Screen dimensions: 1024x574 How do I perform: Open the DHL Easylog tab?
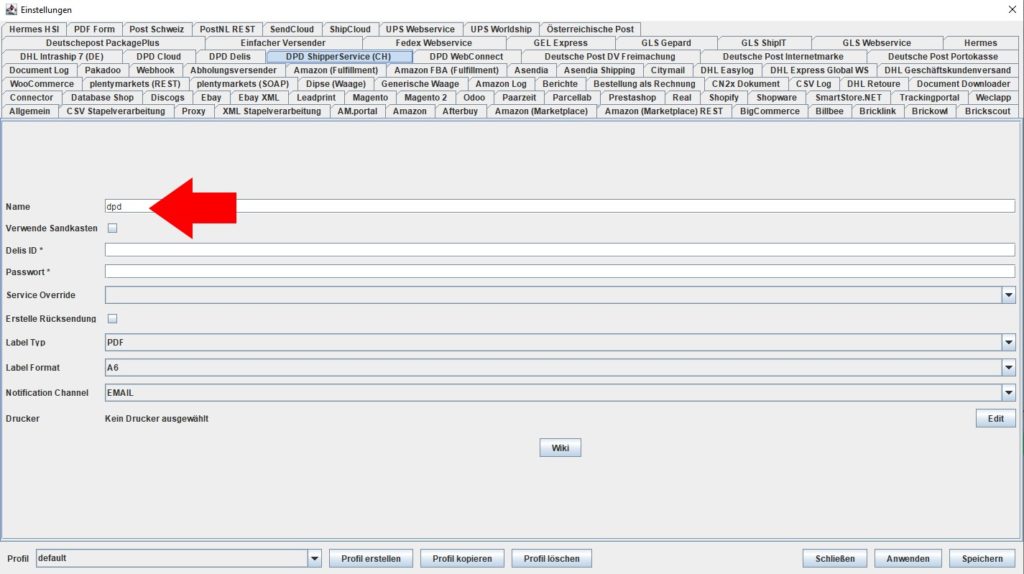727,71
